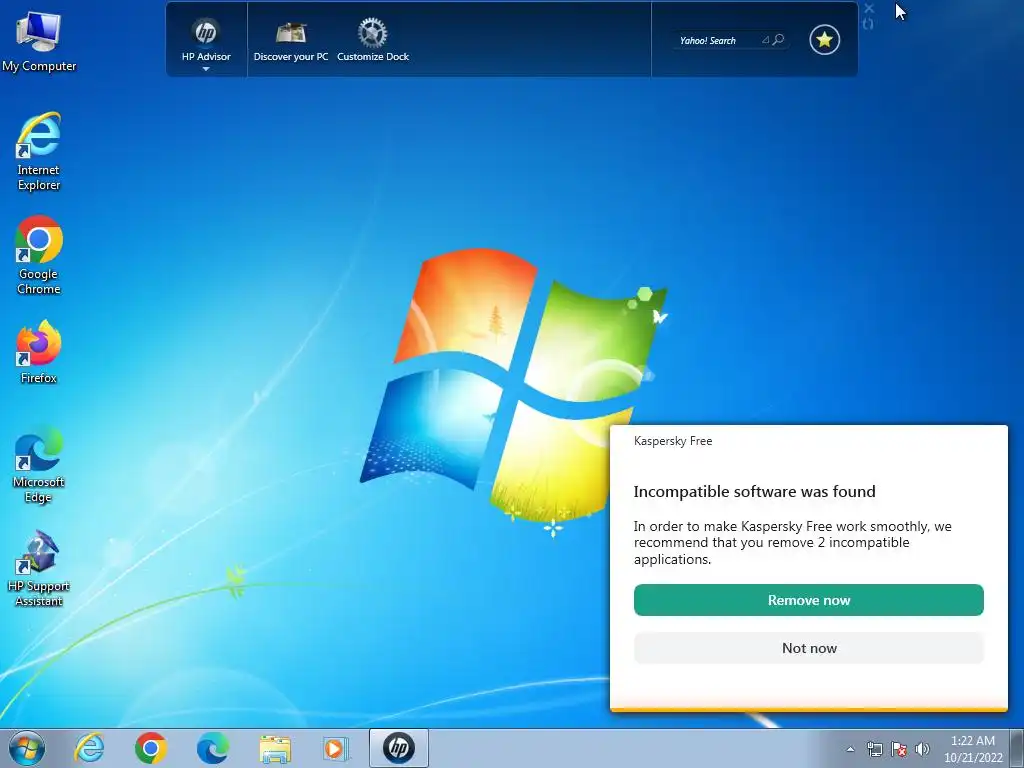
Task: Click the Remove now button
Action: coord(808,600)
